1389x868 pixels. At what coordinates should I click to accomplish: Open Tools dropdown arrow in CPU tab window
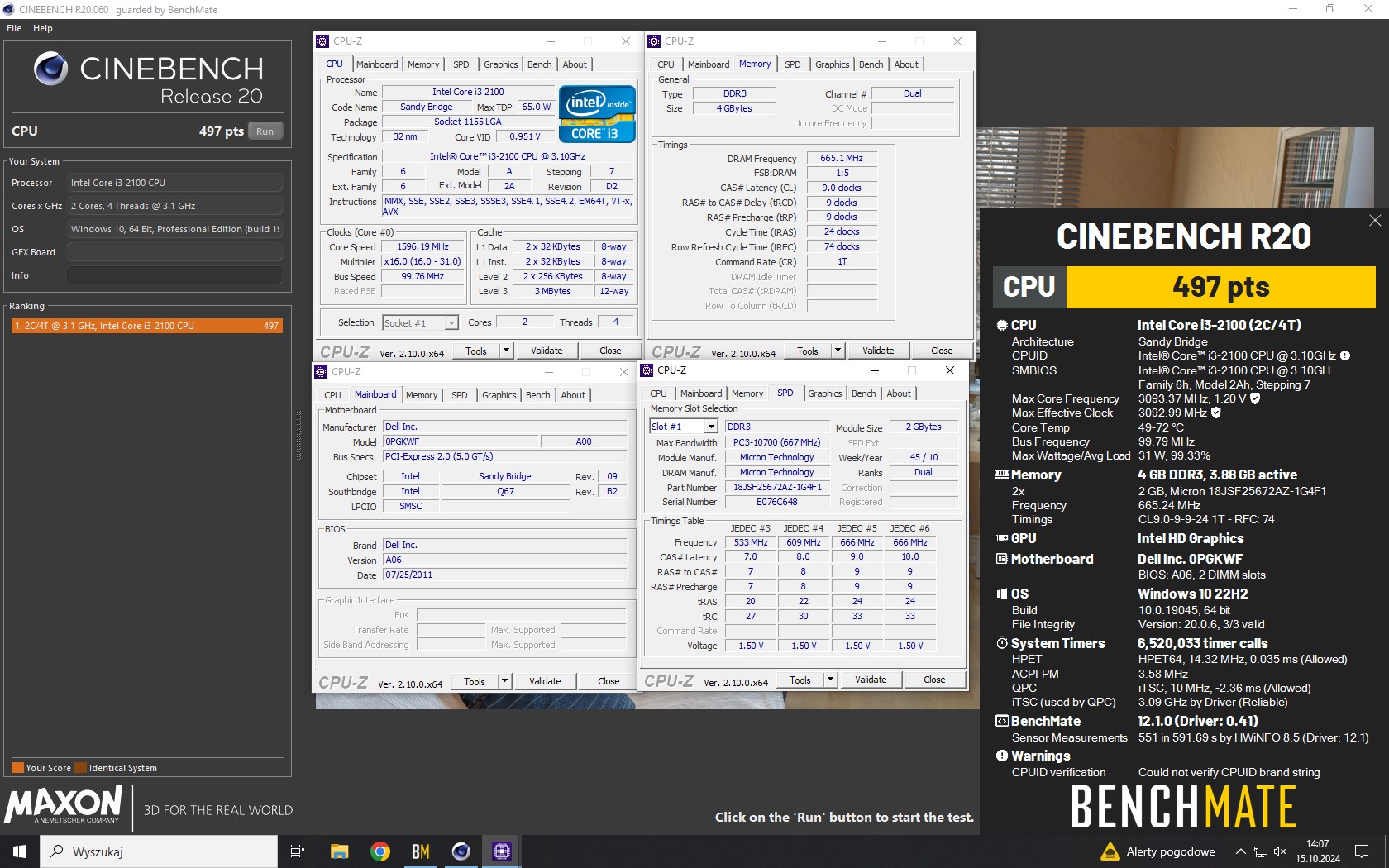pyautogui.click(x=506, y=351)
